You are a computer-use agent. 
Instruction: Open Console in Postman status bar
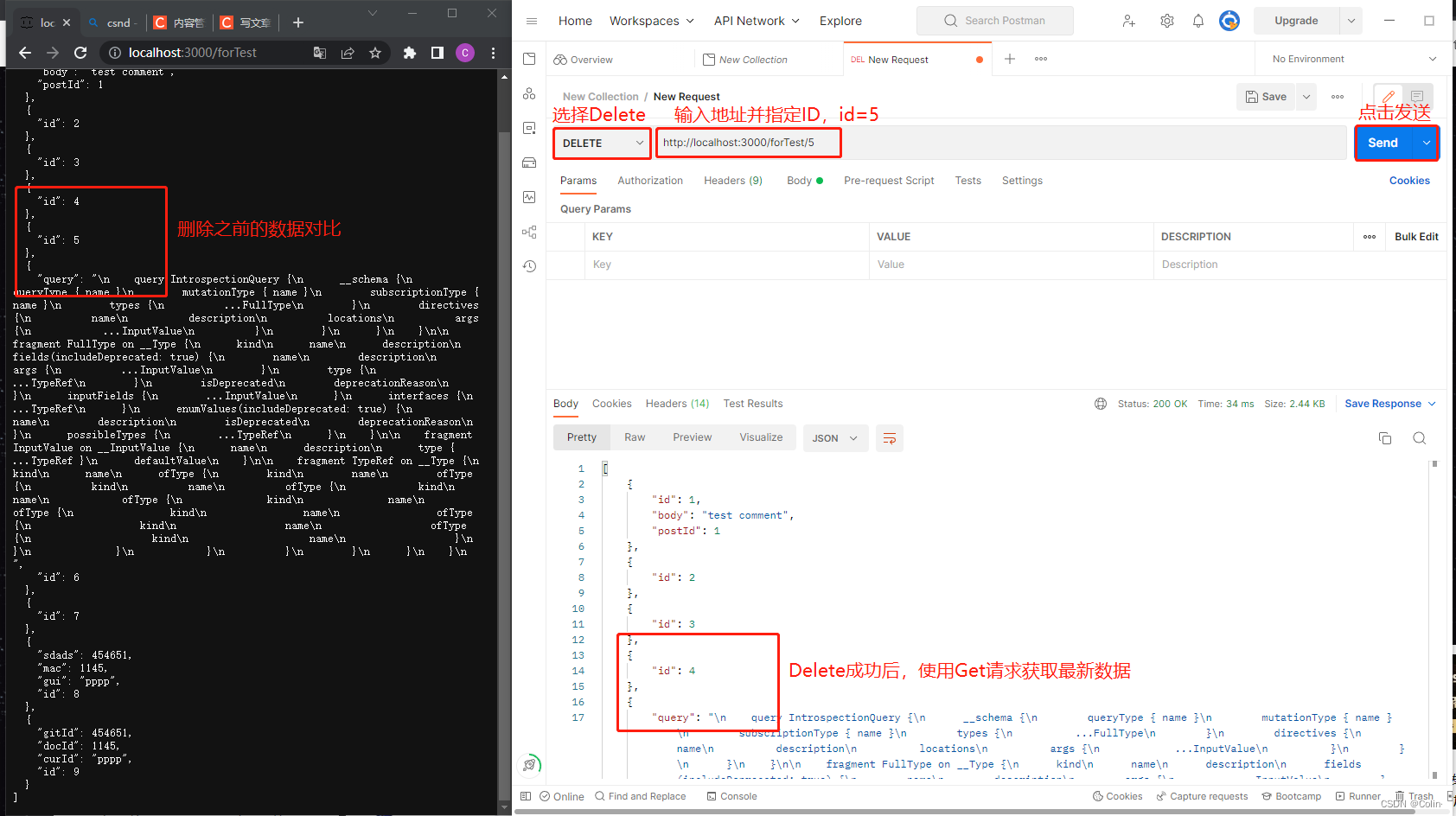[x=731, y=796]
